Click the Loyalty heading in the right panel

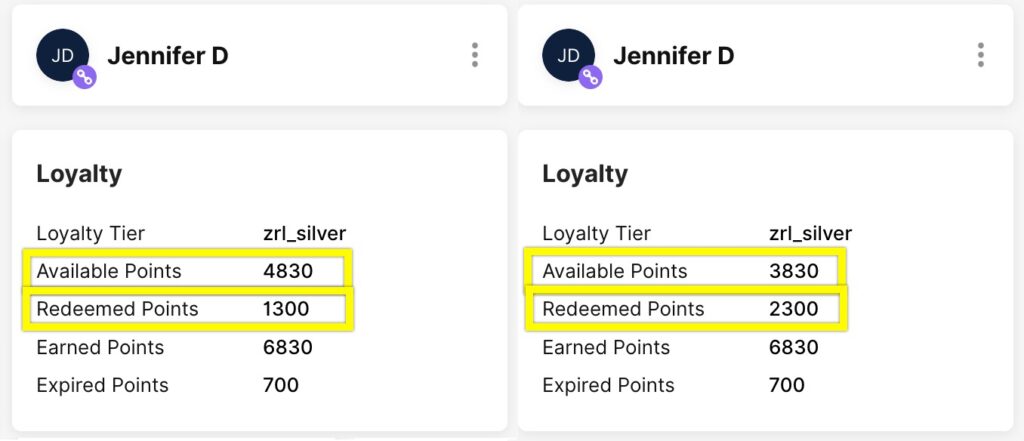click(x=585, y=174)
